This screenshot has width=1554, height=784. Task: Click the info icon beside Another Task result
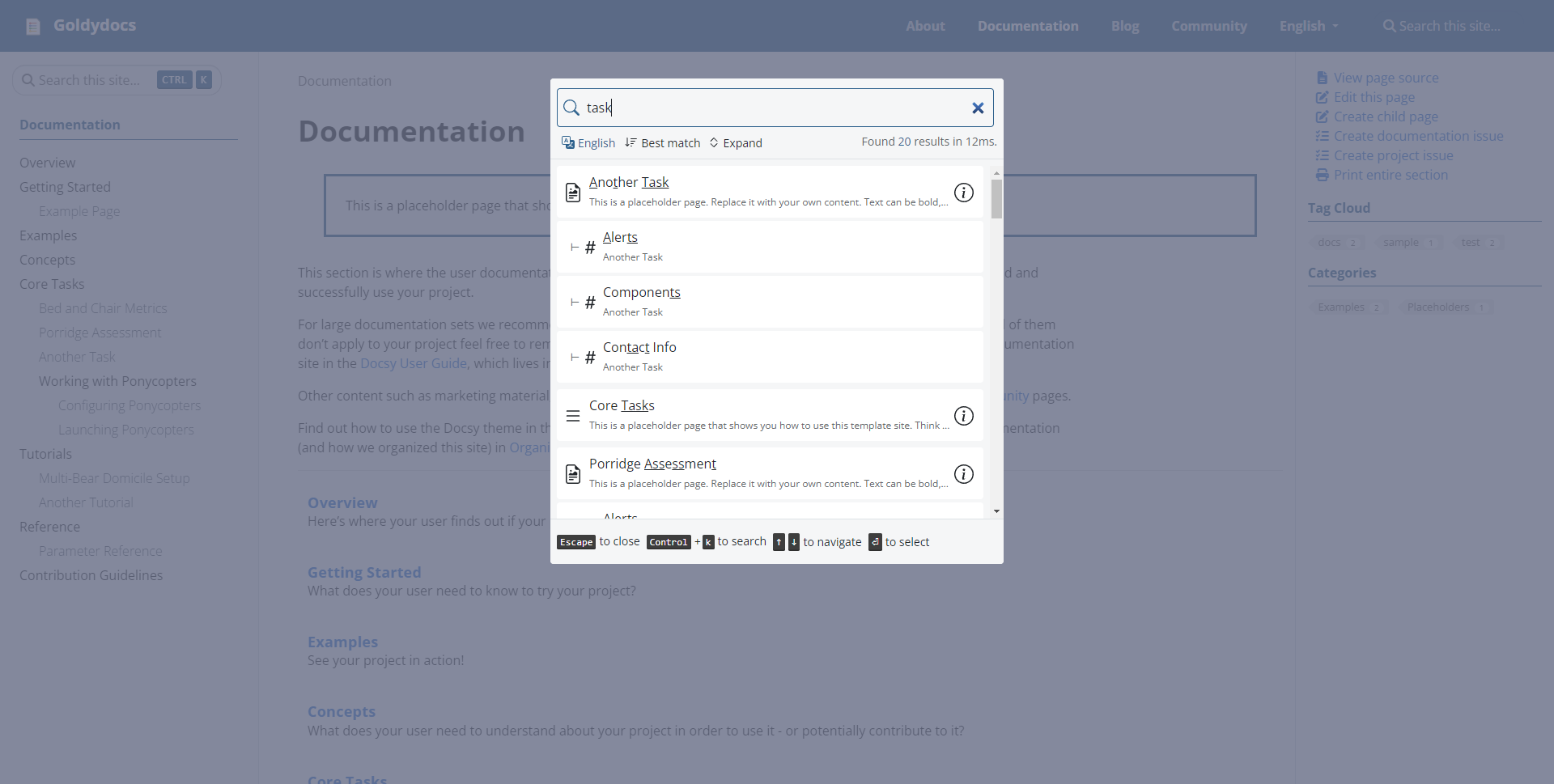click(963, 193)
